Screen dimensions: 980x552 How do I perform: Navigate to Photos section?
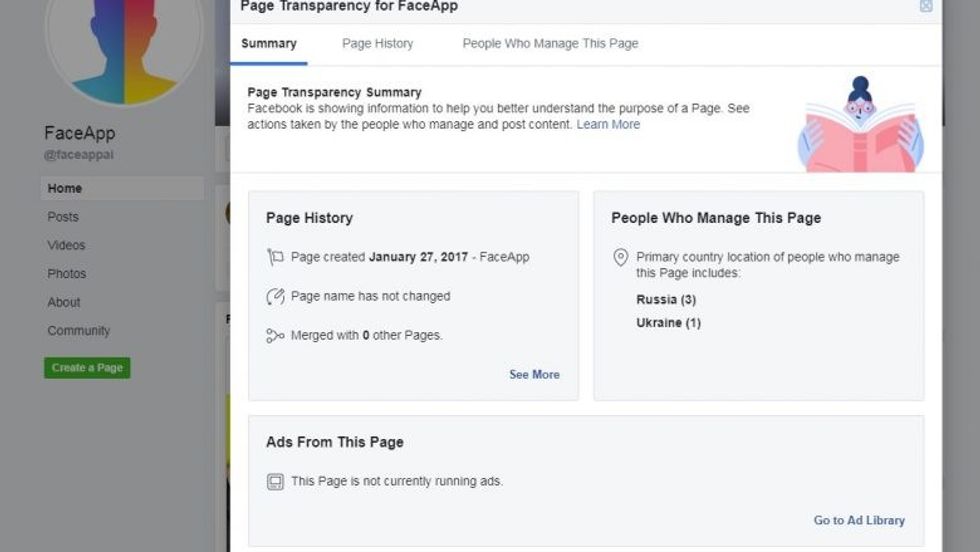[67, 274]
